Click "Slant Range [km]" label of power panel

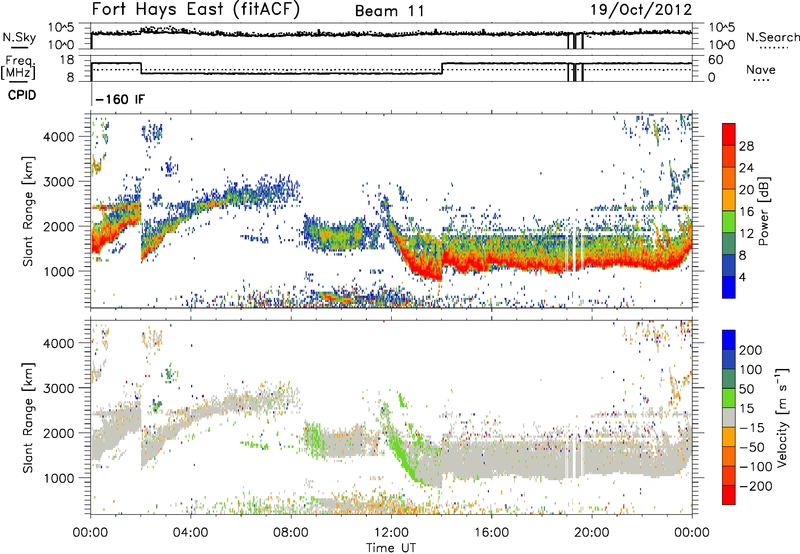tap(28, 212)
